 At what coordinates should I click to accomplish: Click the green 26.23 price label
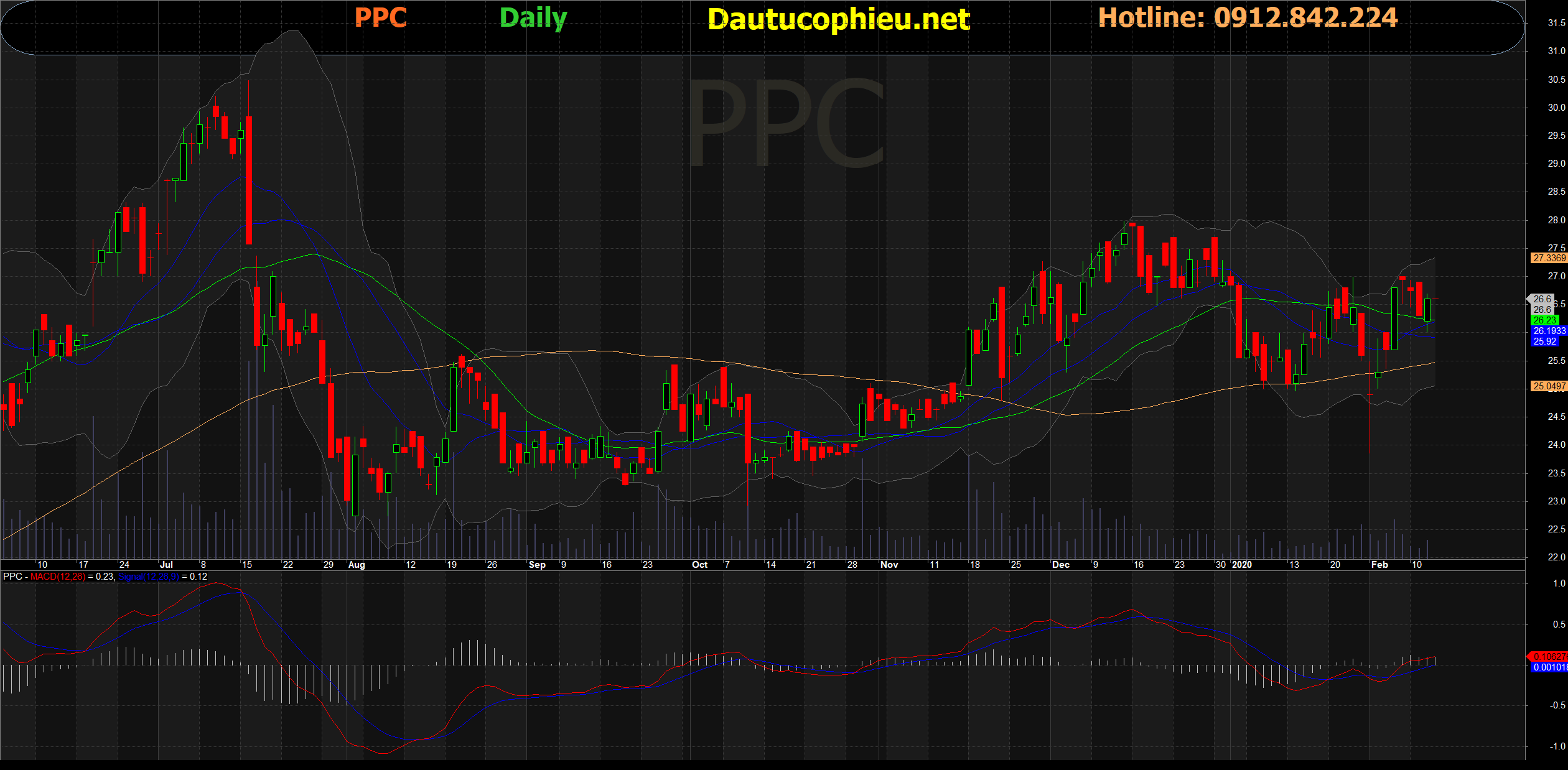coord(1544,320)
